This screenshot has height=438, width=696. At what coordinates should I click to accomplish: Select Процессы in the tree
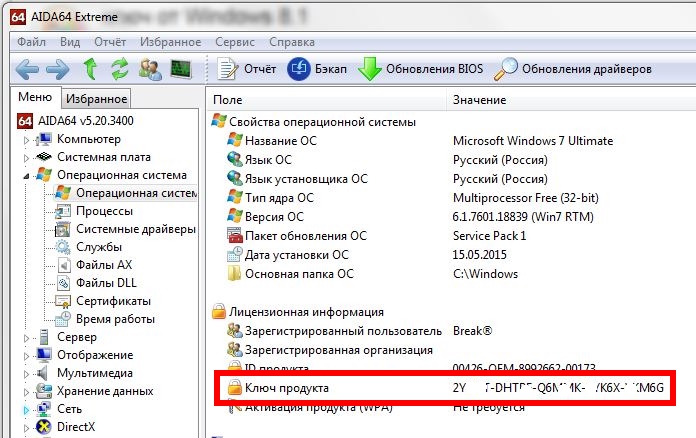[x=104, y=211]
